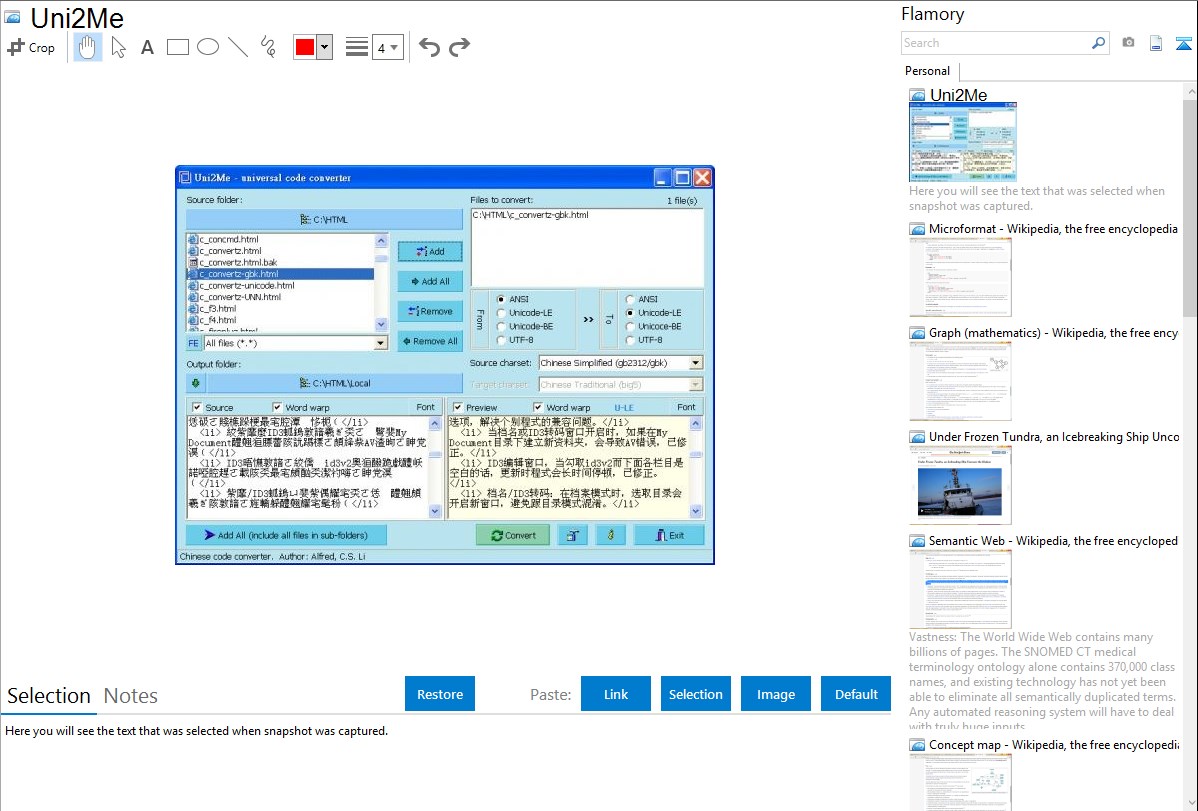Select the text annotation tool
Screen dimensions: 1198x811
[x=147, y=47]
